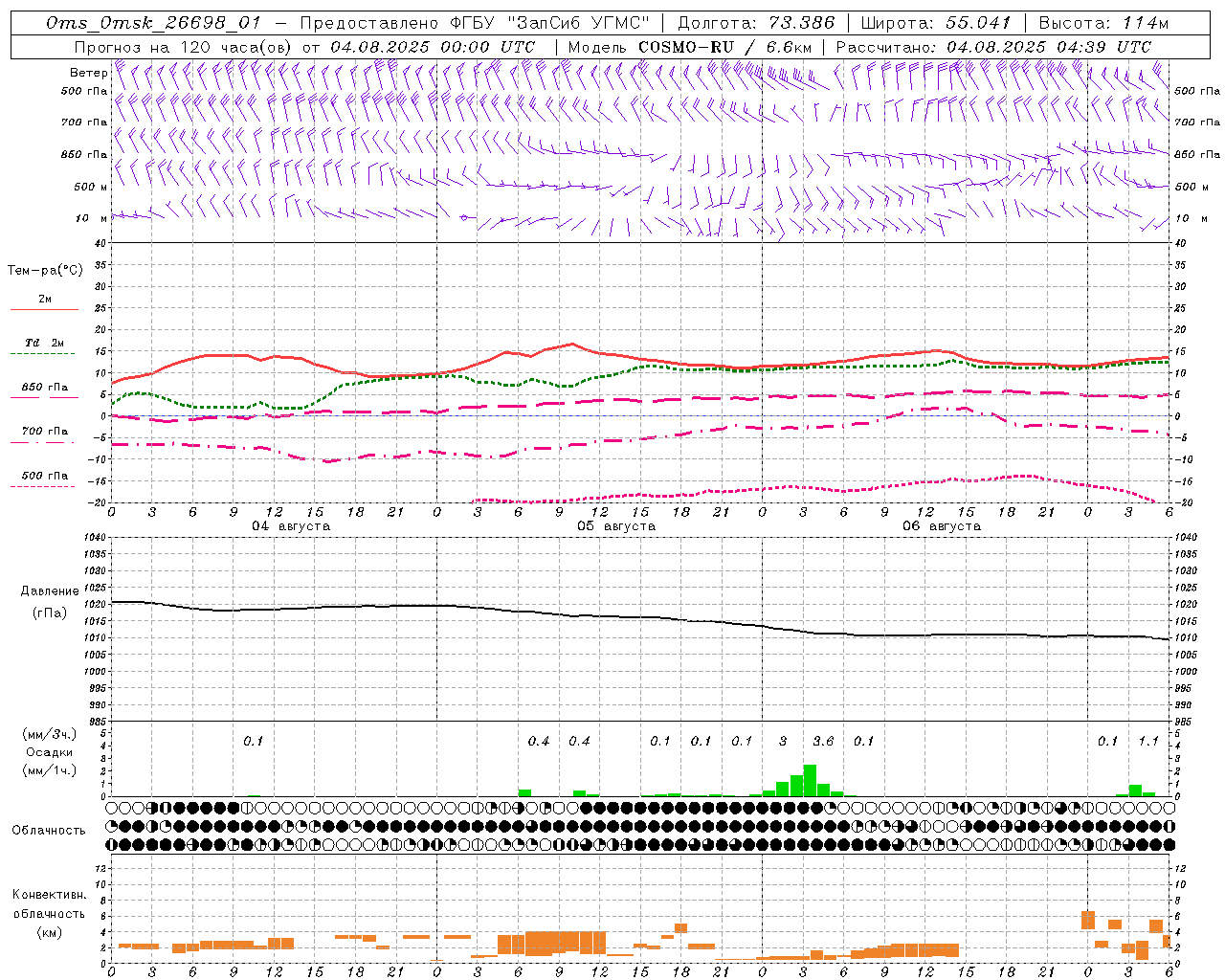Click the date label 06 августа

942,525
